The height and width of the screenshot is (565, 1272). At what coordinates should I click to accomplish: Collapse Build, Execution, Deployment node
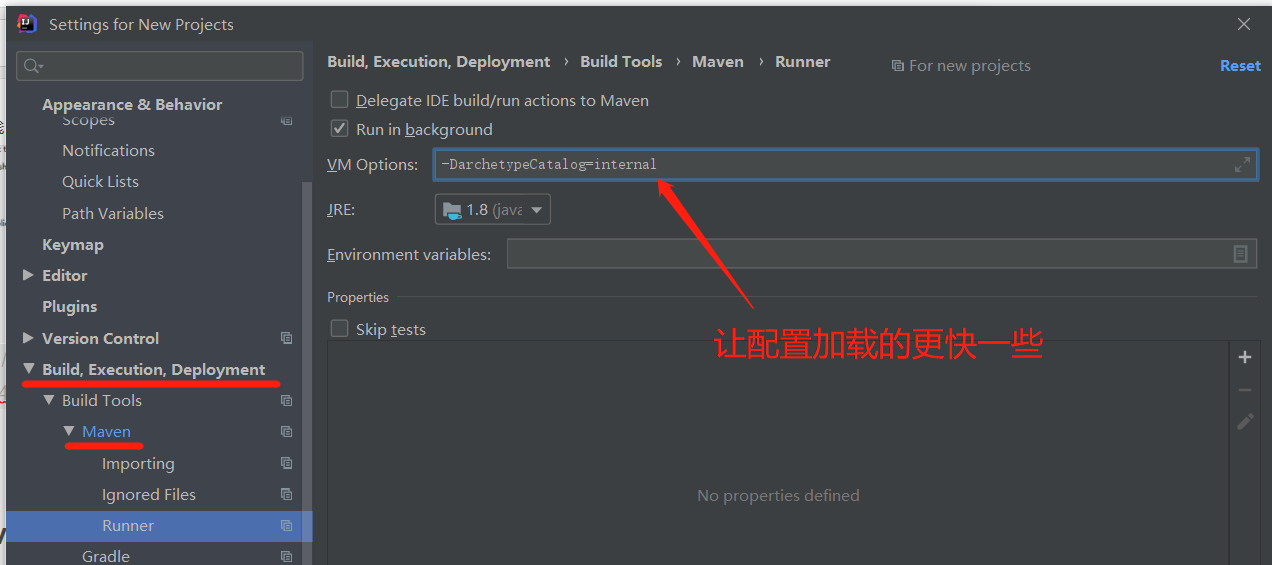click(28, 369)
